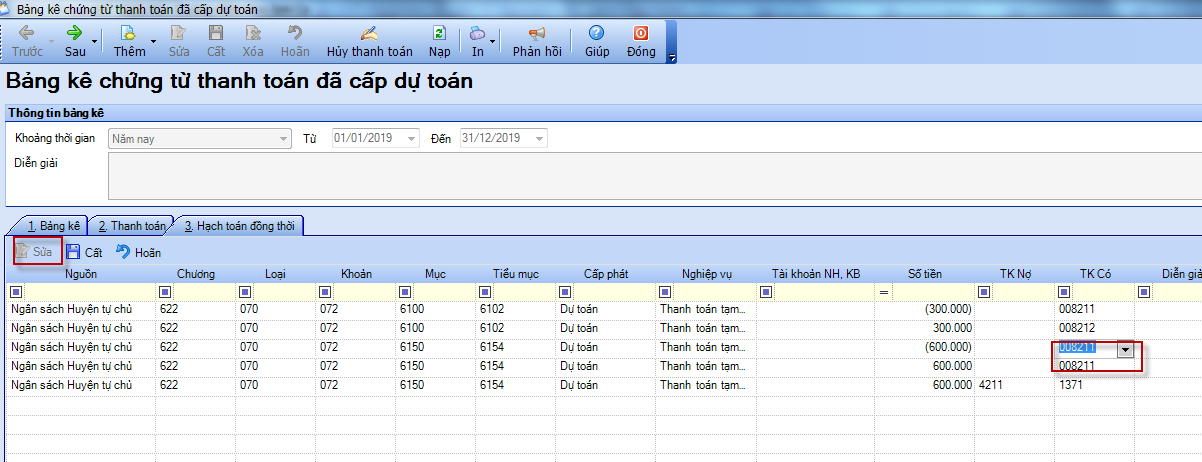Click the Nguồn column header
The image size is (1202, 462).
(81, 274)
